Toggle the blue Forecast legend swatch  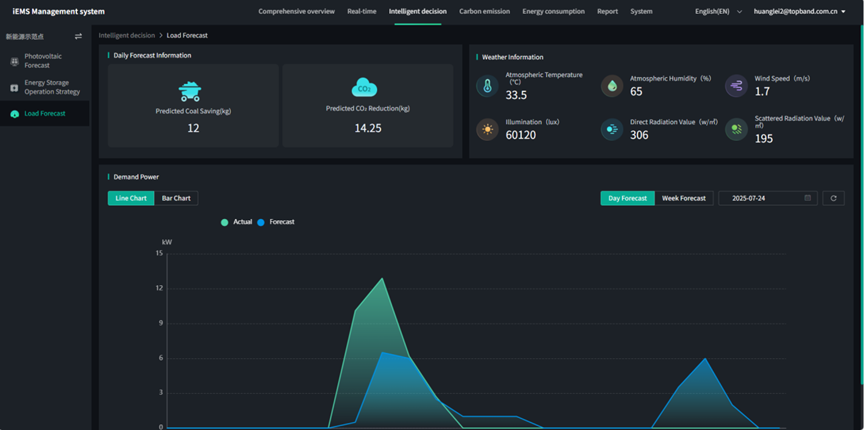pos(262,222)
